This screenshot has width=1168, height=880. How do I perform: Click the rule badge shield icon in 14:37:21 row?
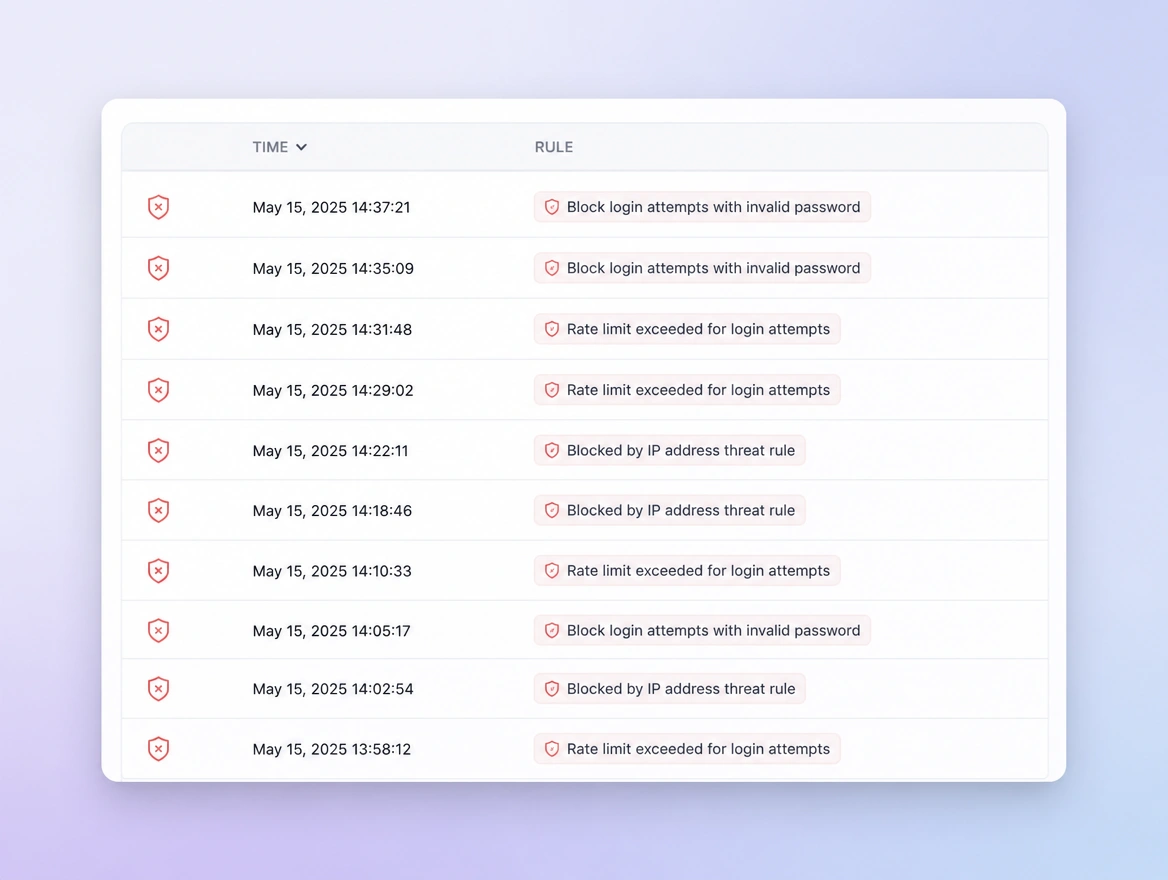point(551,207)
